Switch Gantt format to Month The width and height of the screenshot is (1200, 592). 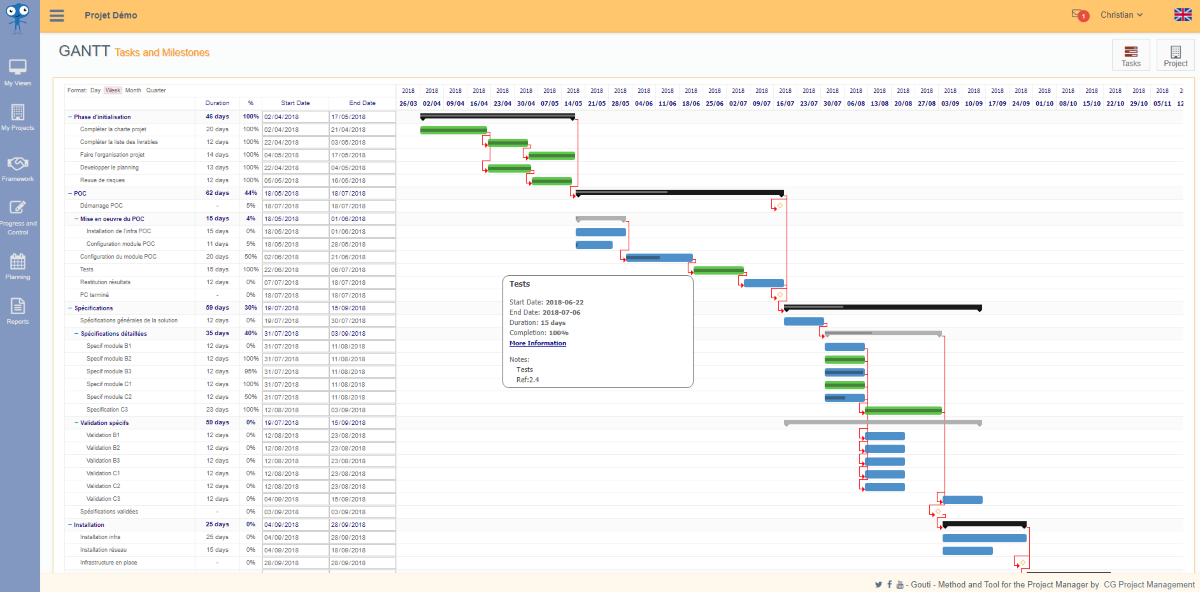133,90
